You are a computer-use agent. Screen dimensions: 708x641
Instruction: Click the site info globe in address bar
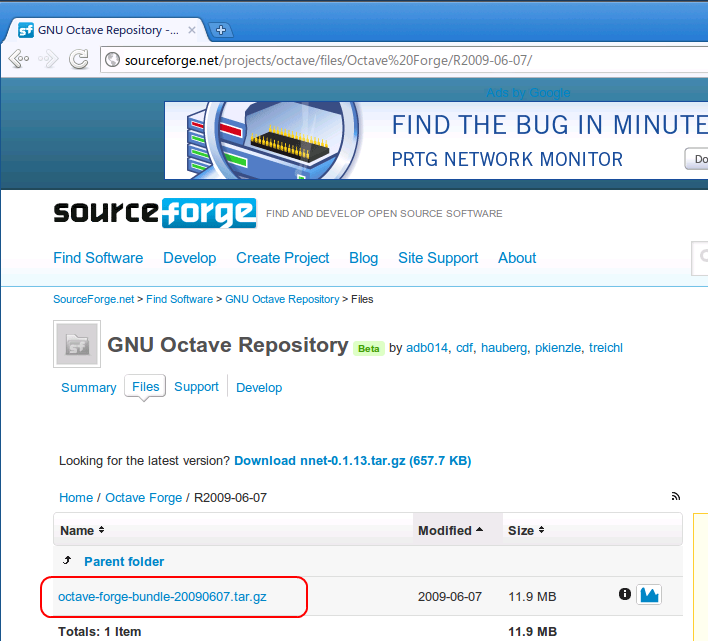point(112,60)
